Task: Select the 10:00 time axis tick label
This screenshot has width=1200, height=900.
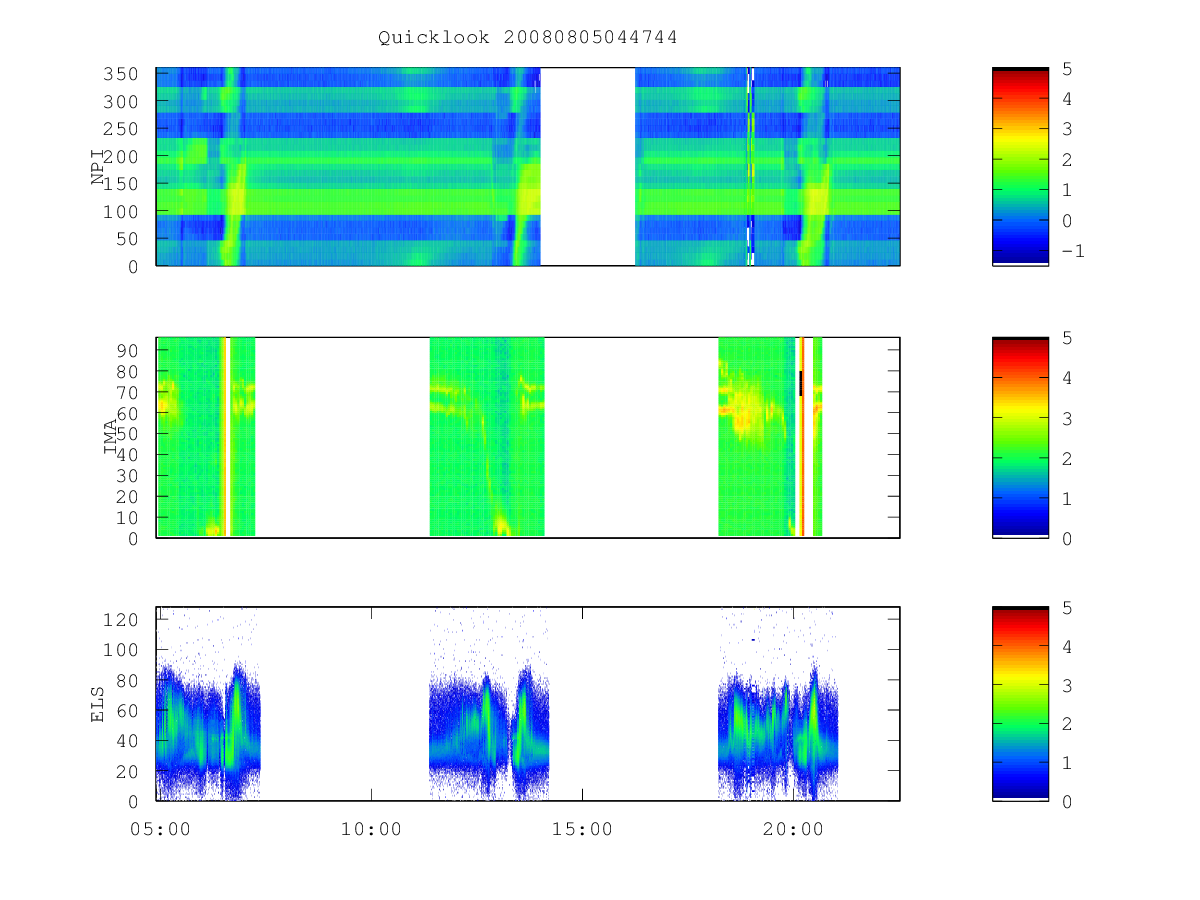Action: click(371, 829)
